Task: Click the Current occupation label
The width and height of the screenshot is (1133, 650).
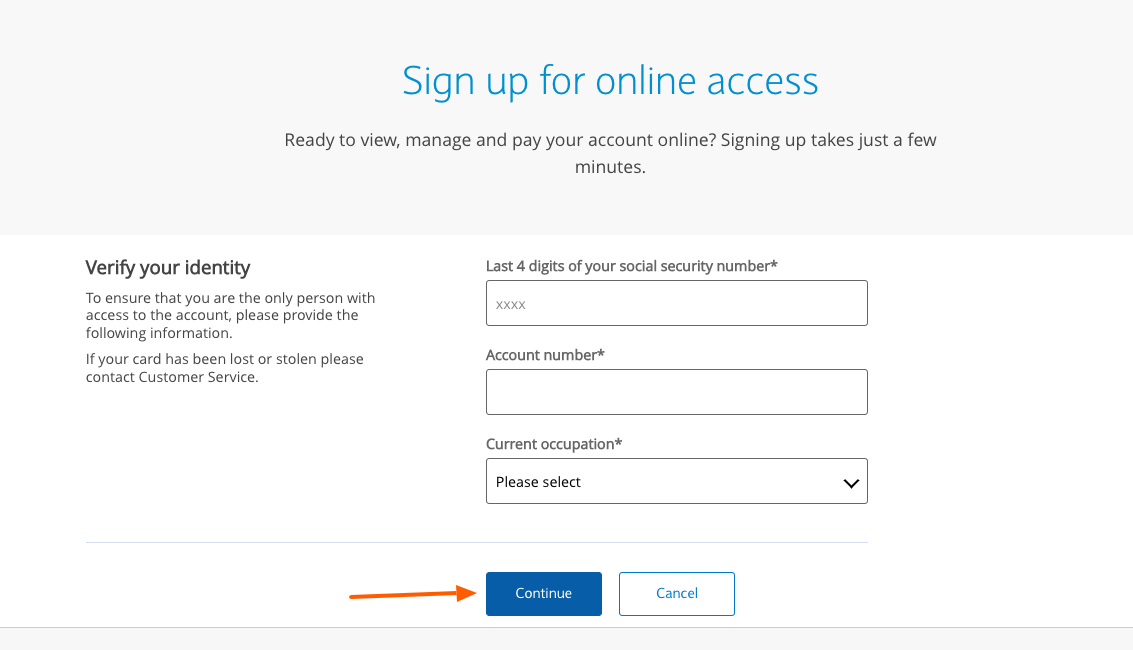Action: pyautogui.click(x=554, y=443)
